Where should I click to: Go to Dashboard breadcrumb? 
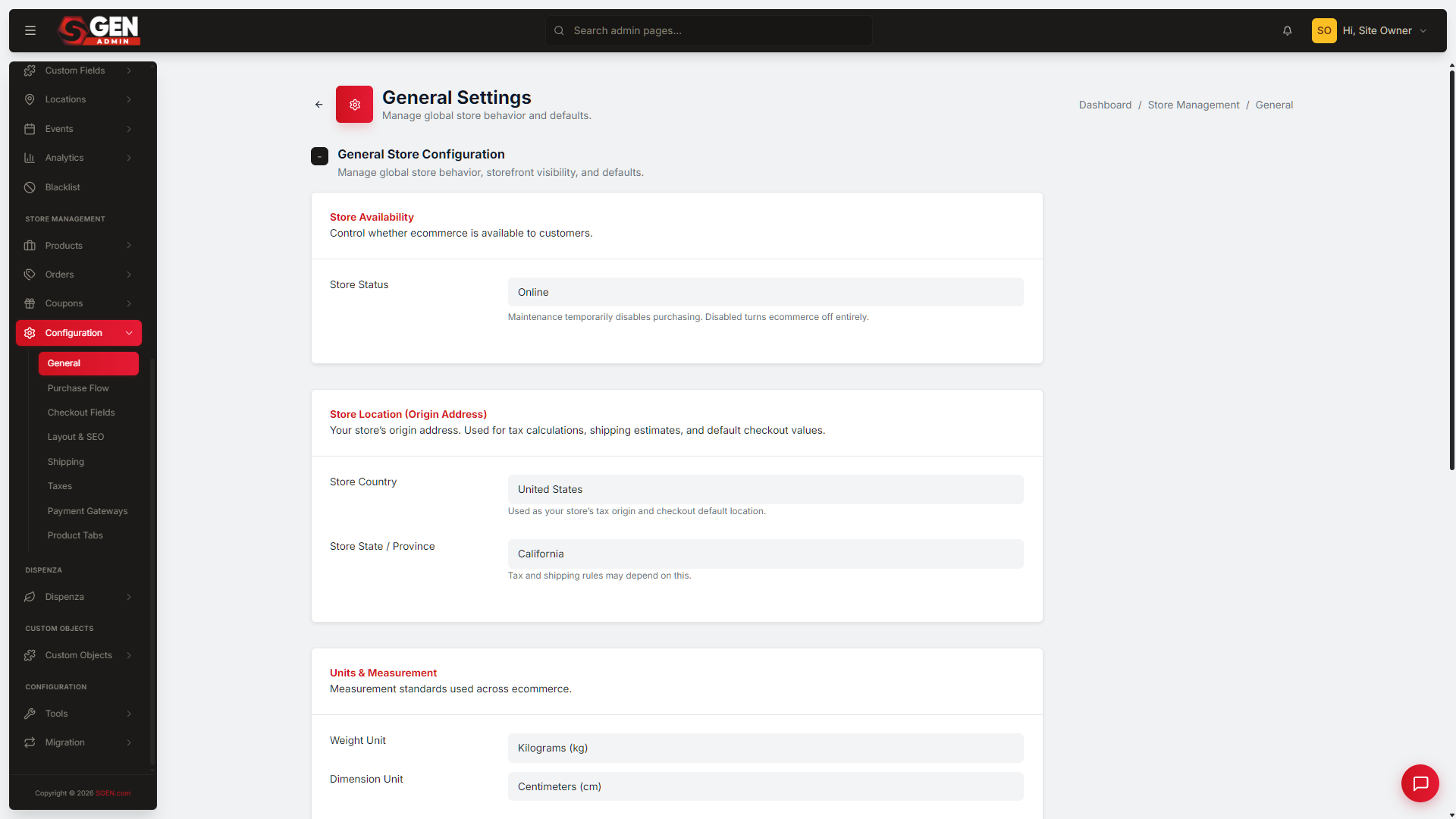point(1105,105)
